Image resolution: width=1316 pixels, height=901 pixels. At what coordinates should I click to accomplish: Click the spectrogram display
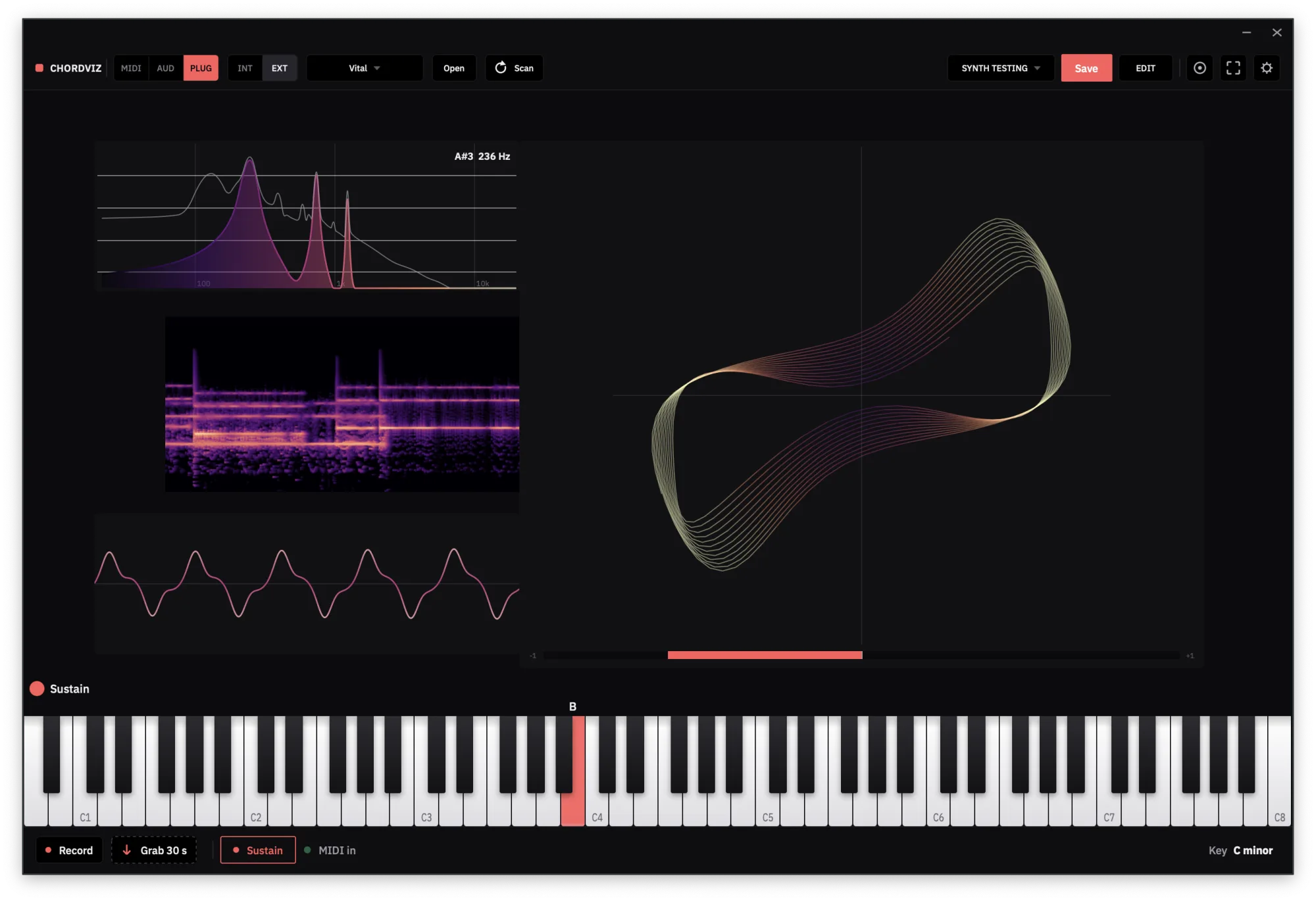click(342, 404)
